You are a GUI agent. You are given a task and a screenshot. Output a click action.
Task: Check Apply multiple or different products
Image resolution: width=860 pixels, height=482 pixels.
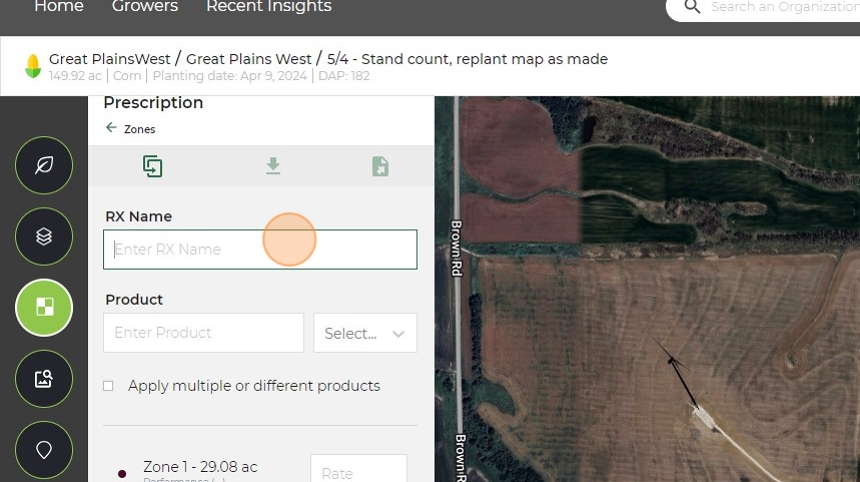[x=109, y=386]
